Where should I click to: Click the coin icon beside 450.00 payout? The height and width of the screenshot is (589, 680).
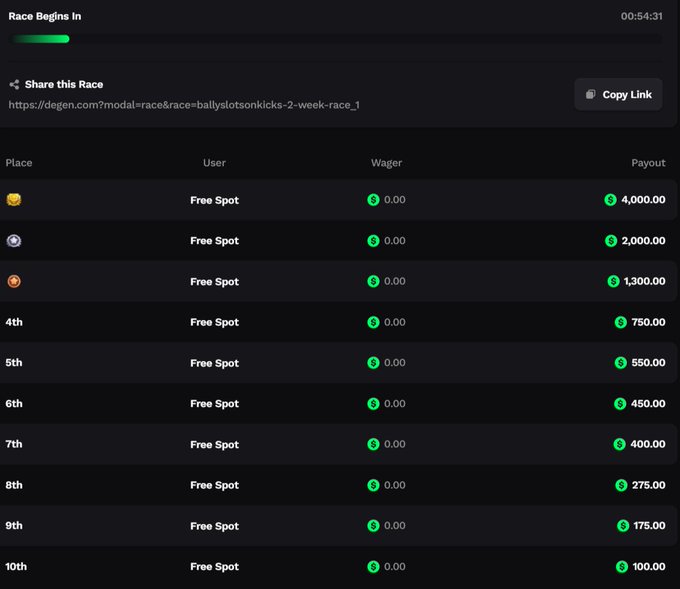(x=620, y=403)
